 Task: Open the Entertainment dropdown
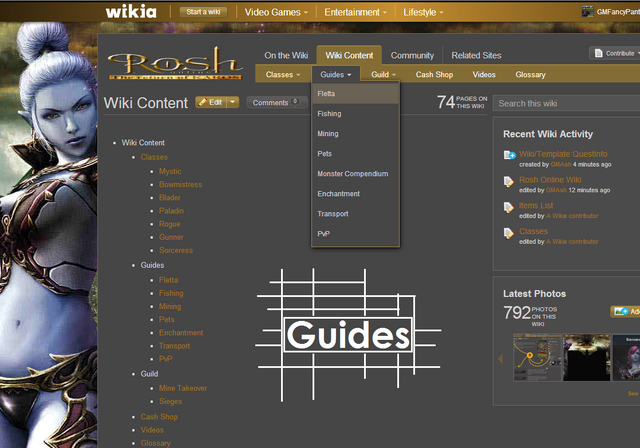355,12
